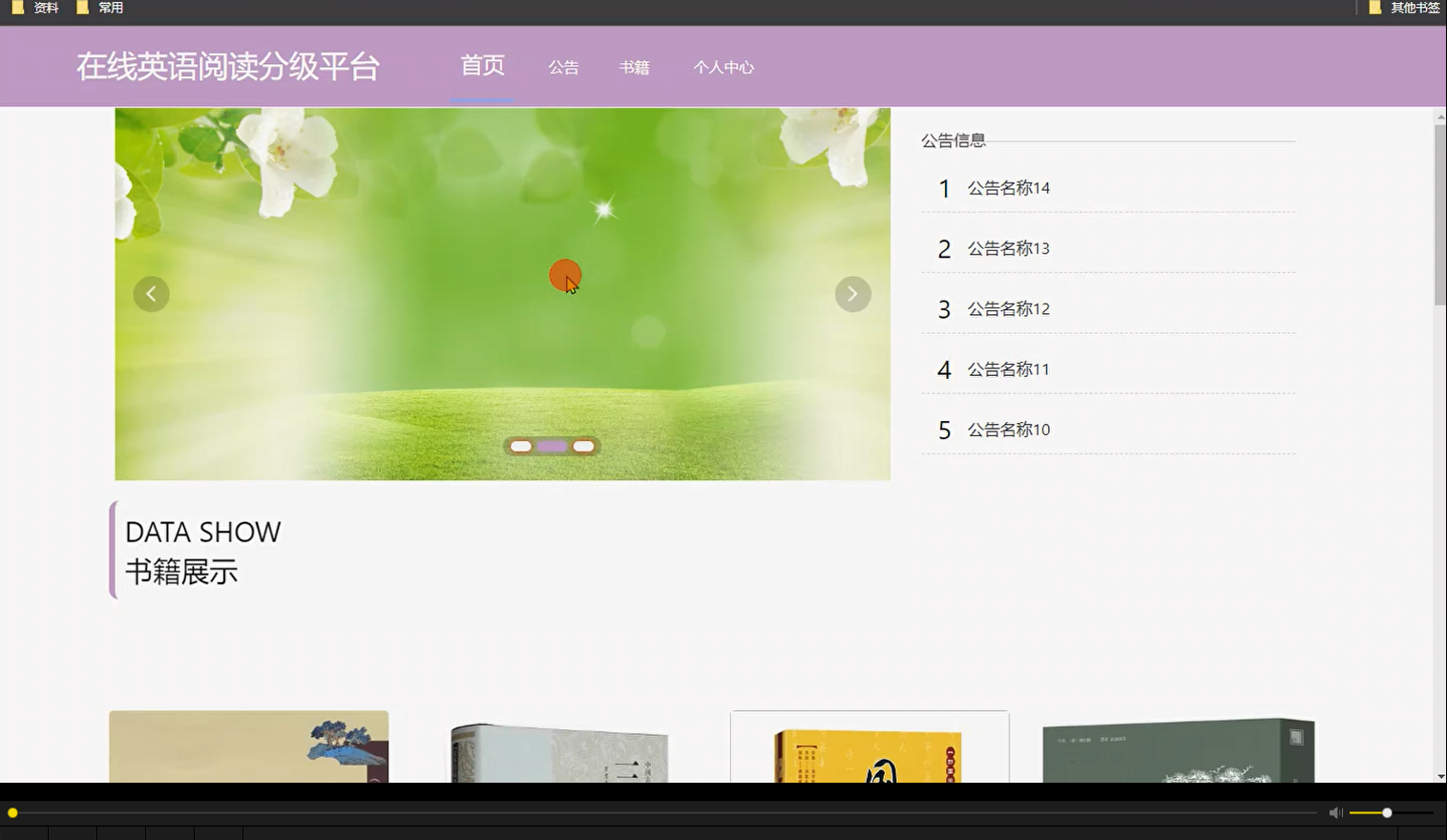Click the site title 在线英语阅读分级平台
This screenshot has width=1447, height=840.
[229, 67]
